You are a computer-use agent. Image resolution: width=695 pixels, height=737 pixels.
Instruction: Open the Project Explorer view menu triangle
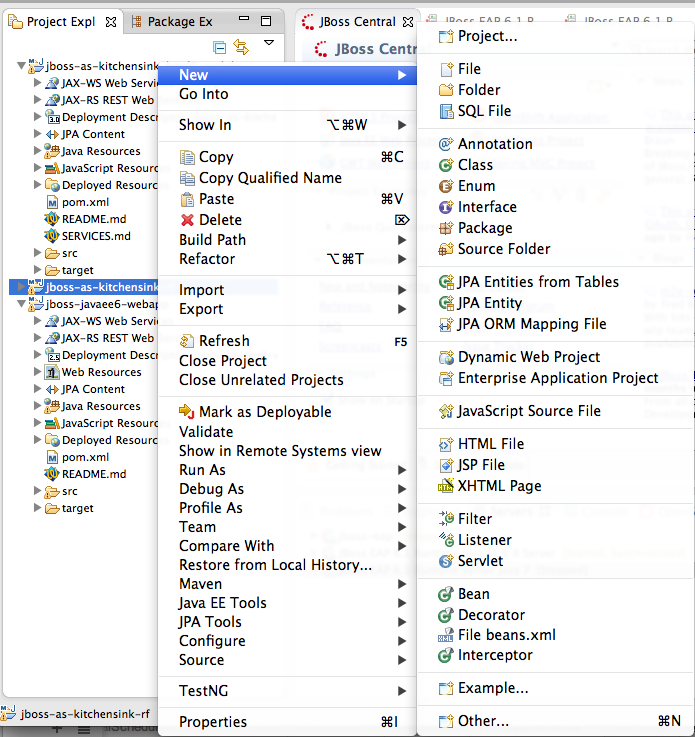click(269, 43)
